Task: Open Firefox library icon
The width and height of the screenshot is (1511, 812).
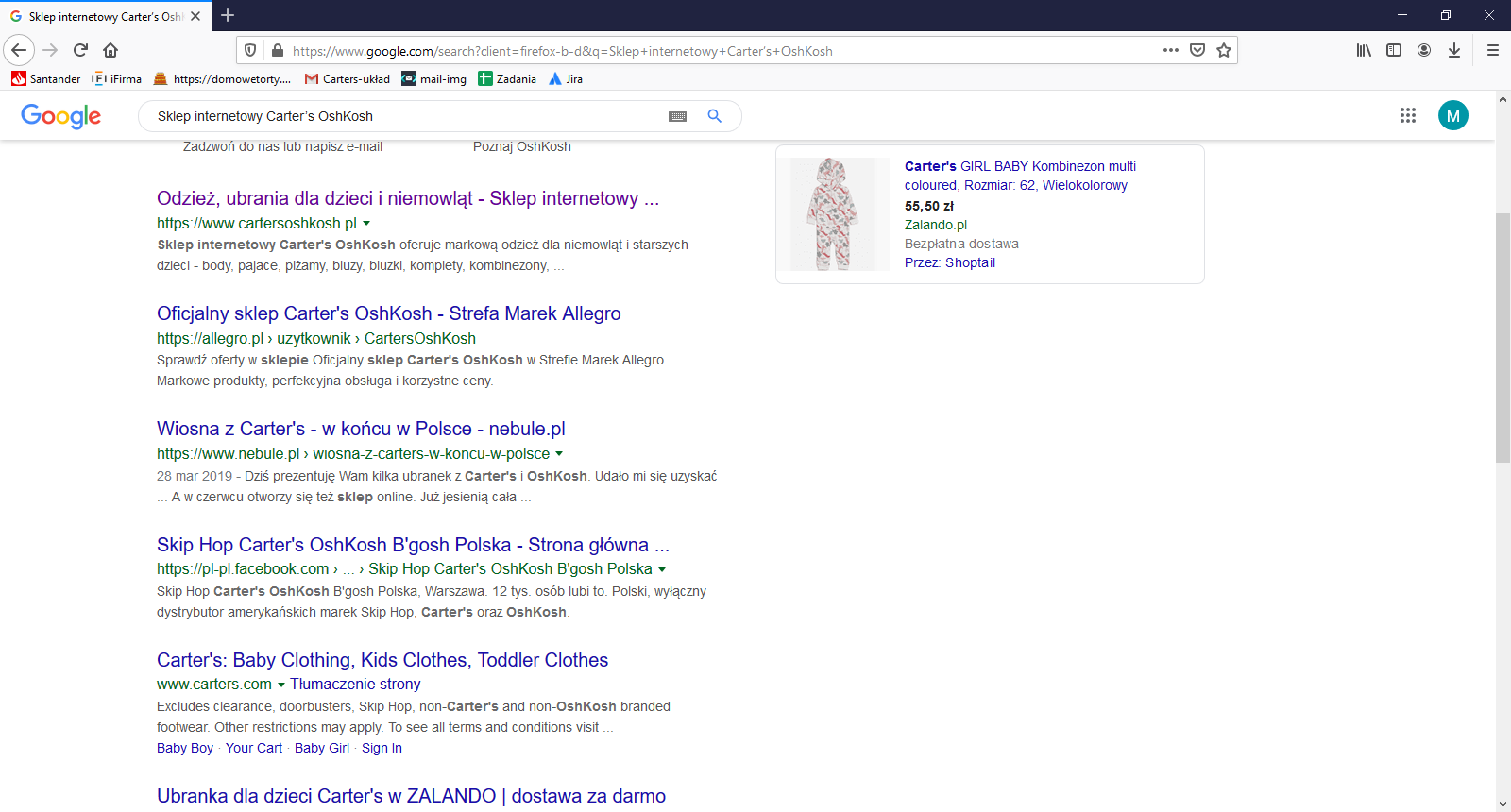Action: (x=1364, y=50)
